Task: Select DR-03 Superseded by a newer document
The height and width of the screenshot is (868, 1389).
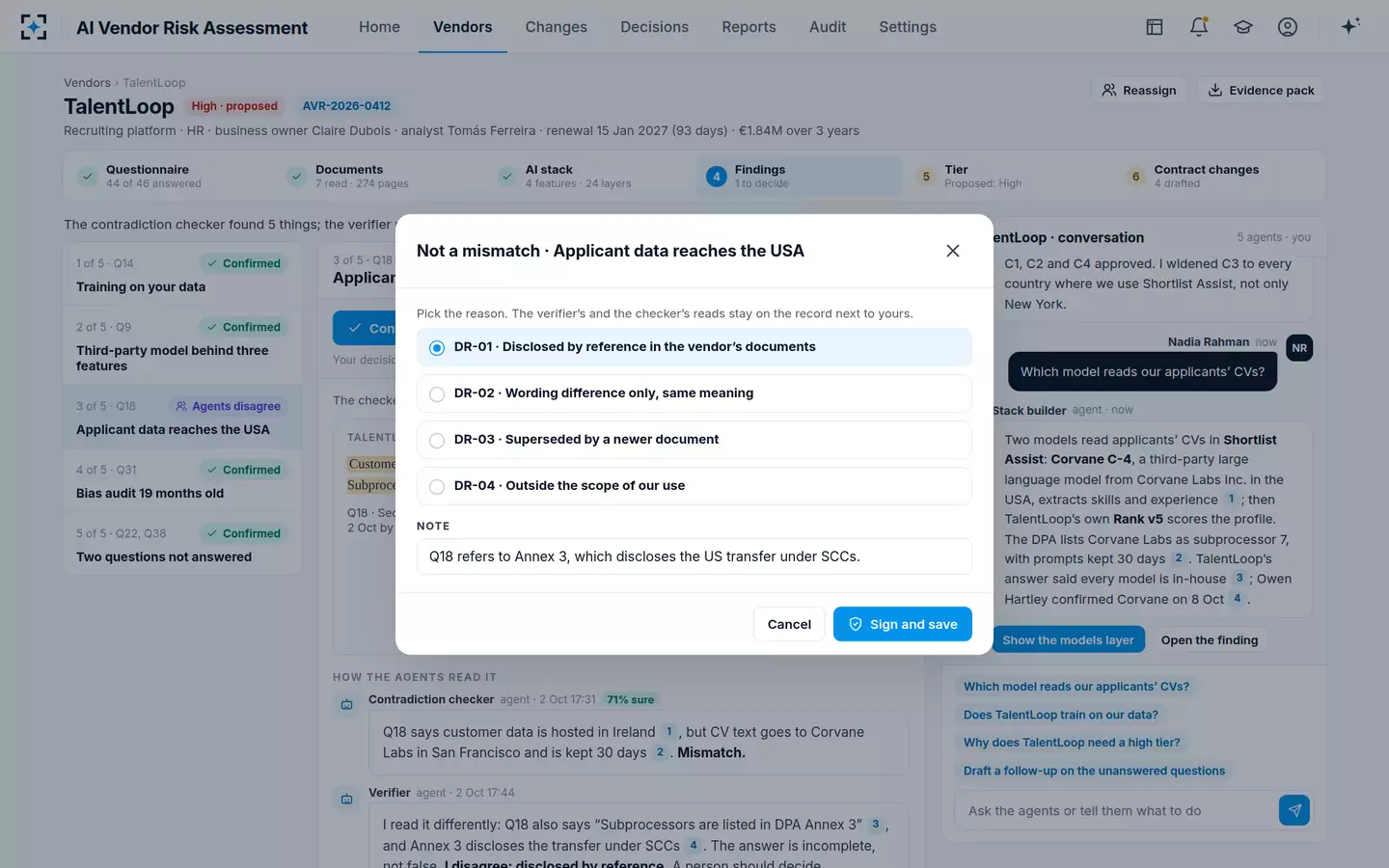Action: pyautogui.click(x=694, y=440)
